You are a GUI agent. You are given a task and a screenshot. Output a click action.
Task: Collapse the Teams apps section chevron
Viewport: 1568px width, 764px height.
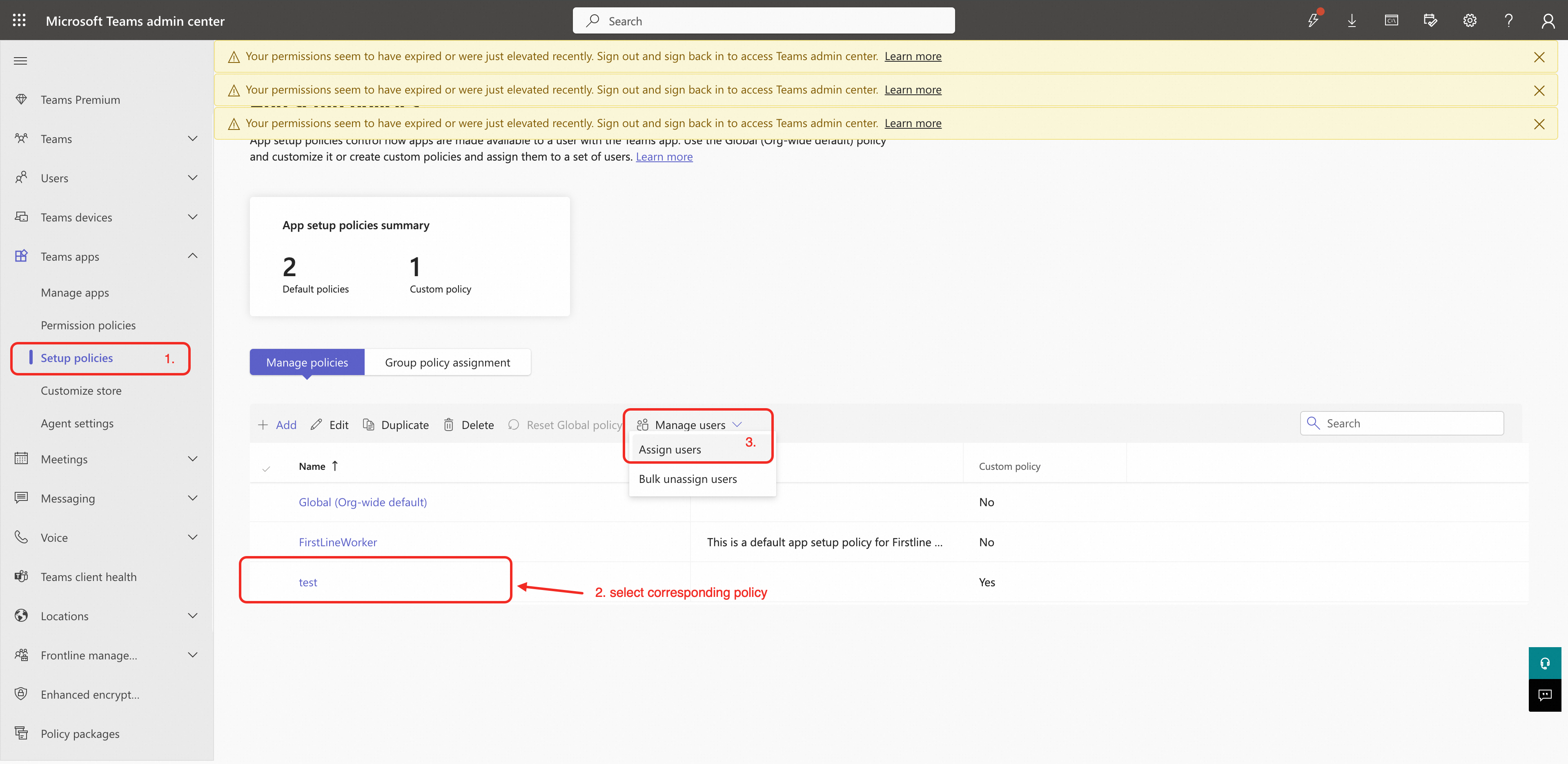pyautogui.click(x=192, y=256)
